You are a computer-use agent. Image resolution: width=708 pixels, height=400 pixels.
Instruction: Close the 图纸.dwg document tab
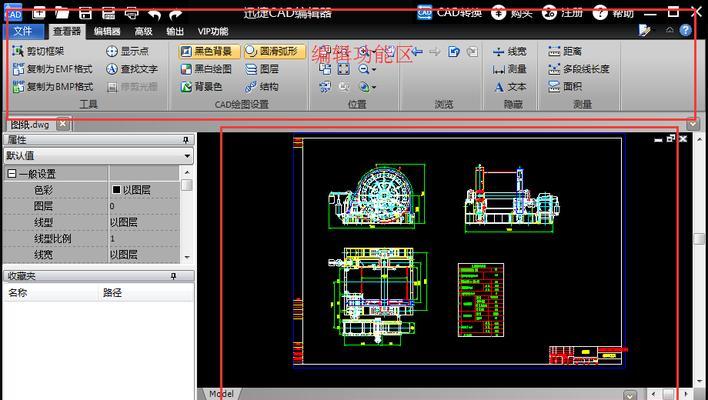[x=63, y=124]
